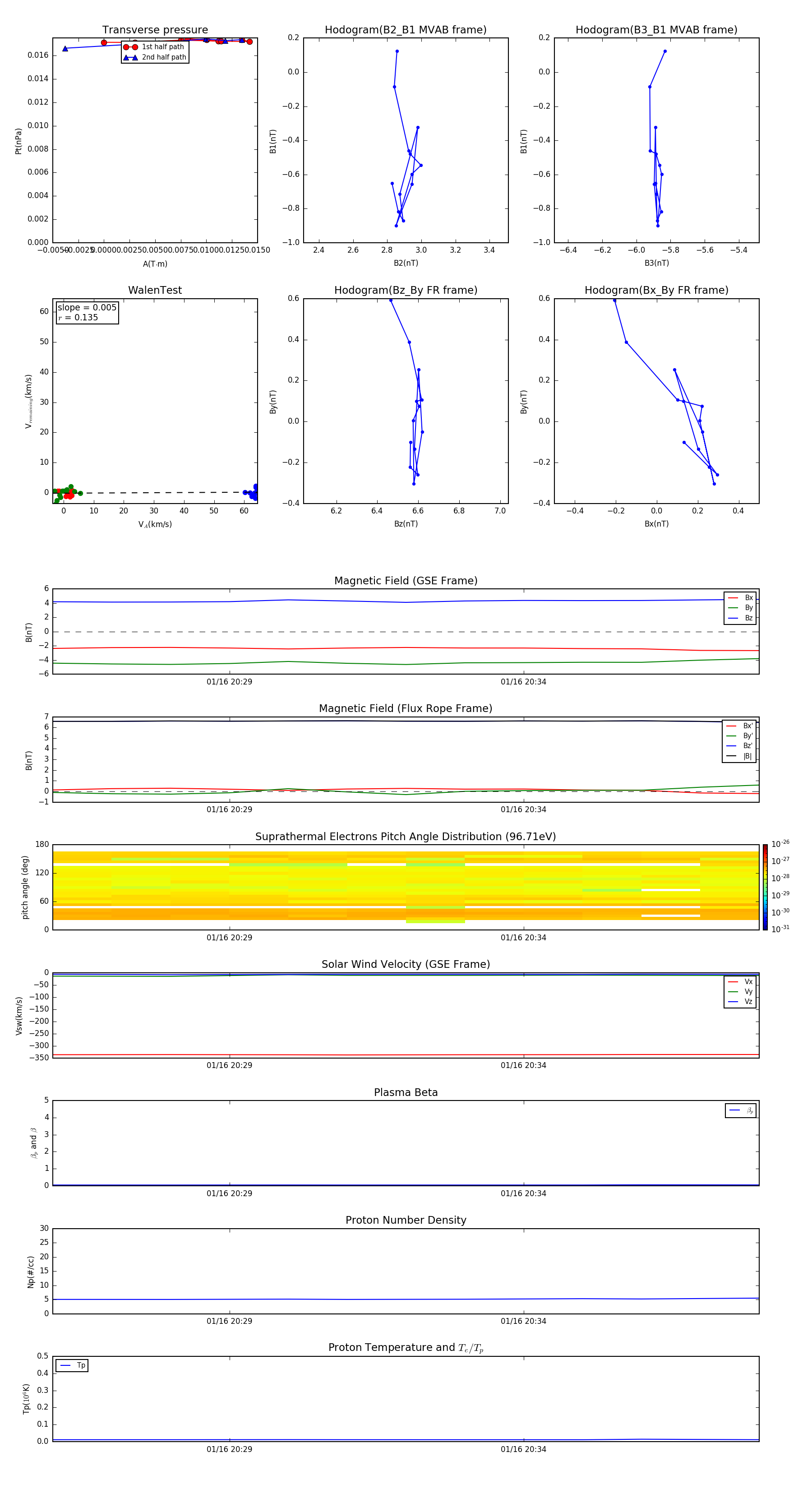
Task: Click the pitch angle flux colorbar
Action: click(765, 887)
